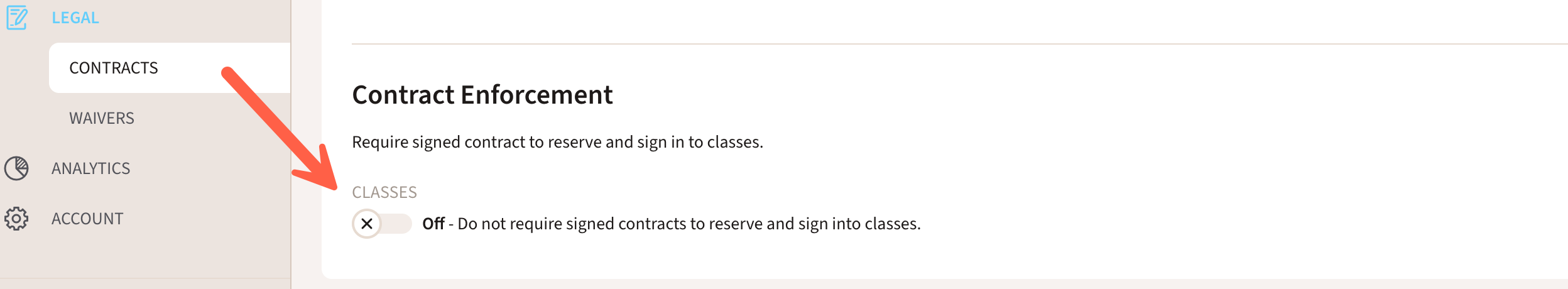Collapse the LEGAL sidebar section
Viewport: 1568px width, 289px height.
pos(75,18)
